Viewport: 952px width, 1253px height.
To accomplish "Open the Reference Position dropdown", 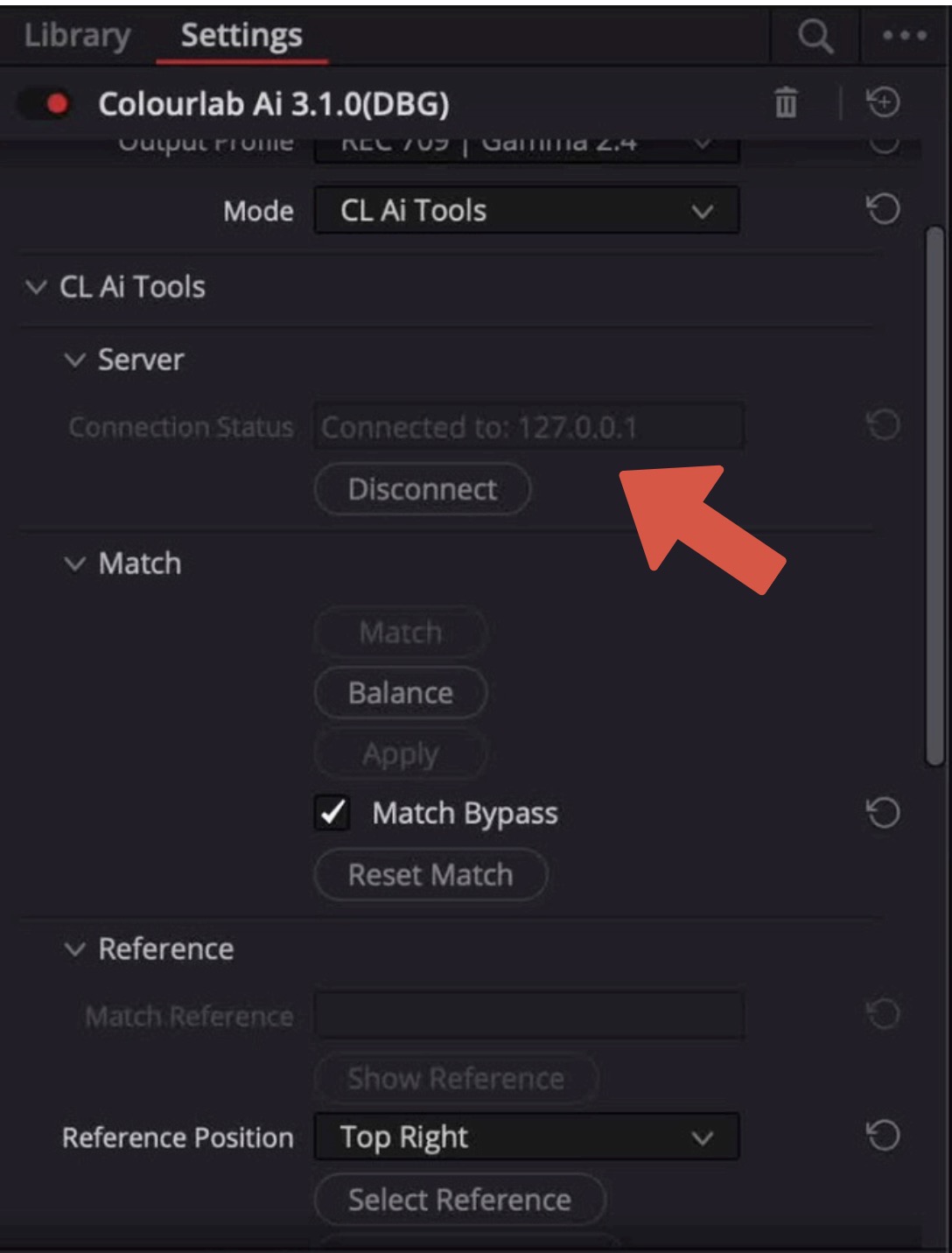I will coord(527,1137).
